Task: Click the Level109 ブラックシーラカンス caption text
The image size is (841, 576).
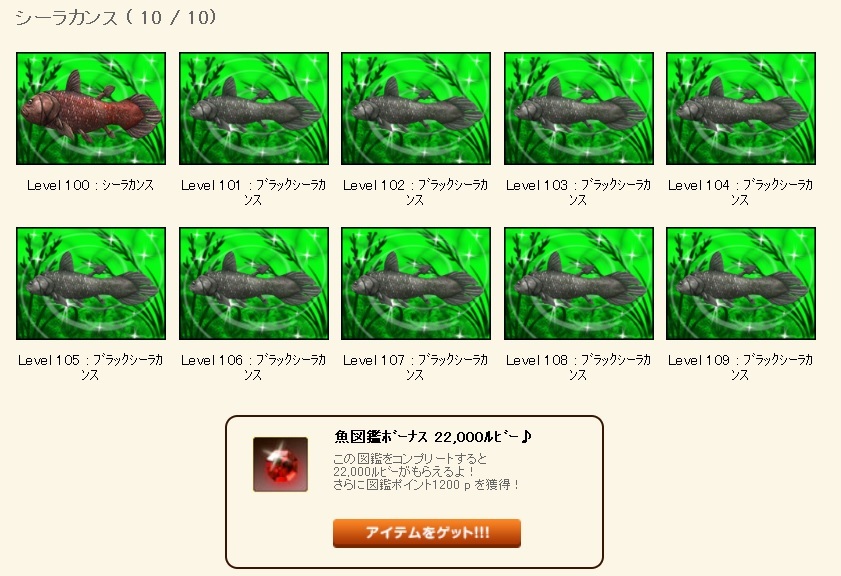Action: coord(740,367)
